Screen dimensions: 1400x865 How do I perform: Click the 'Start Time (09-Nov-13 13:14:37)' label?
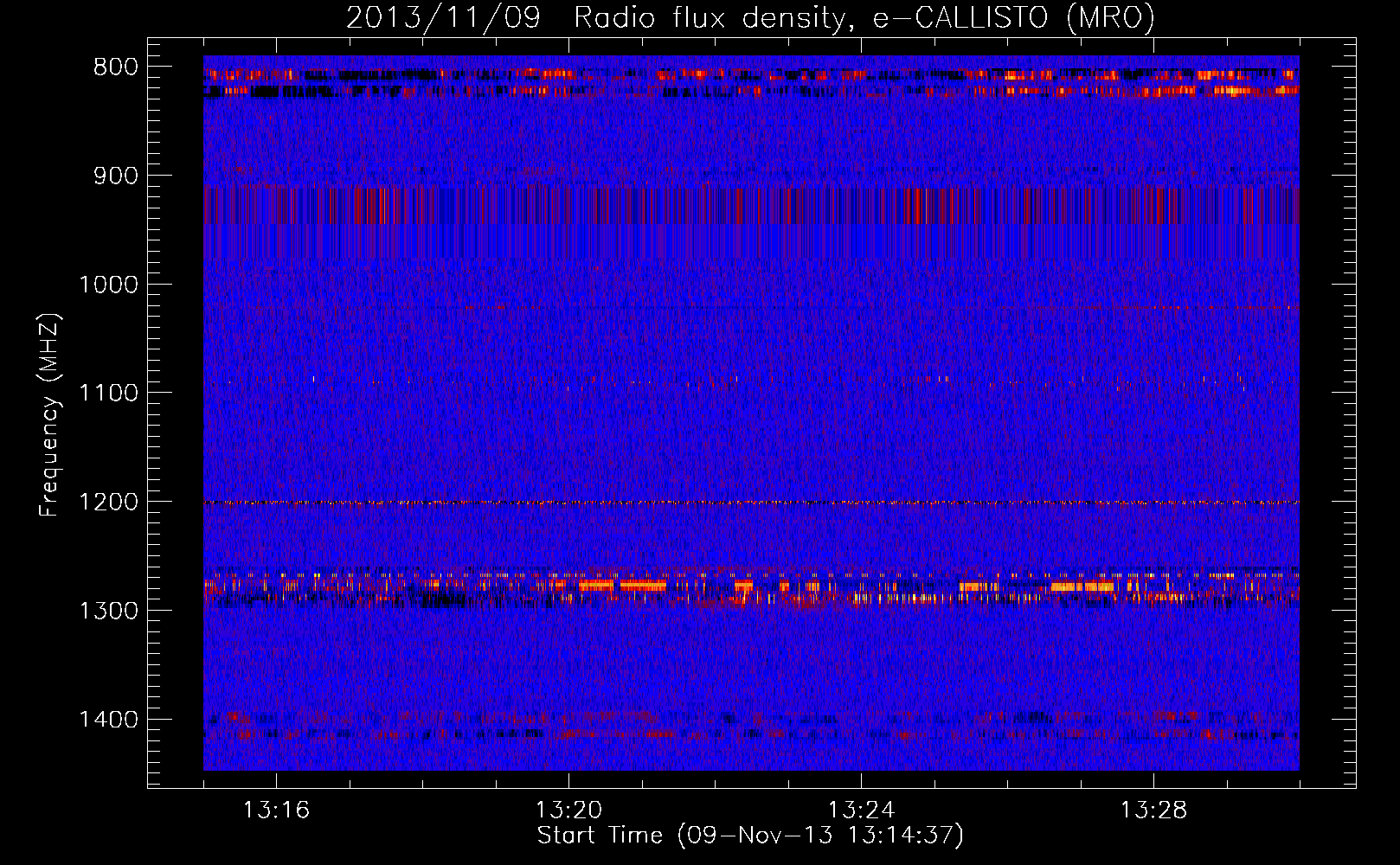(x=750, y=836)
